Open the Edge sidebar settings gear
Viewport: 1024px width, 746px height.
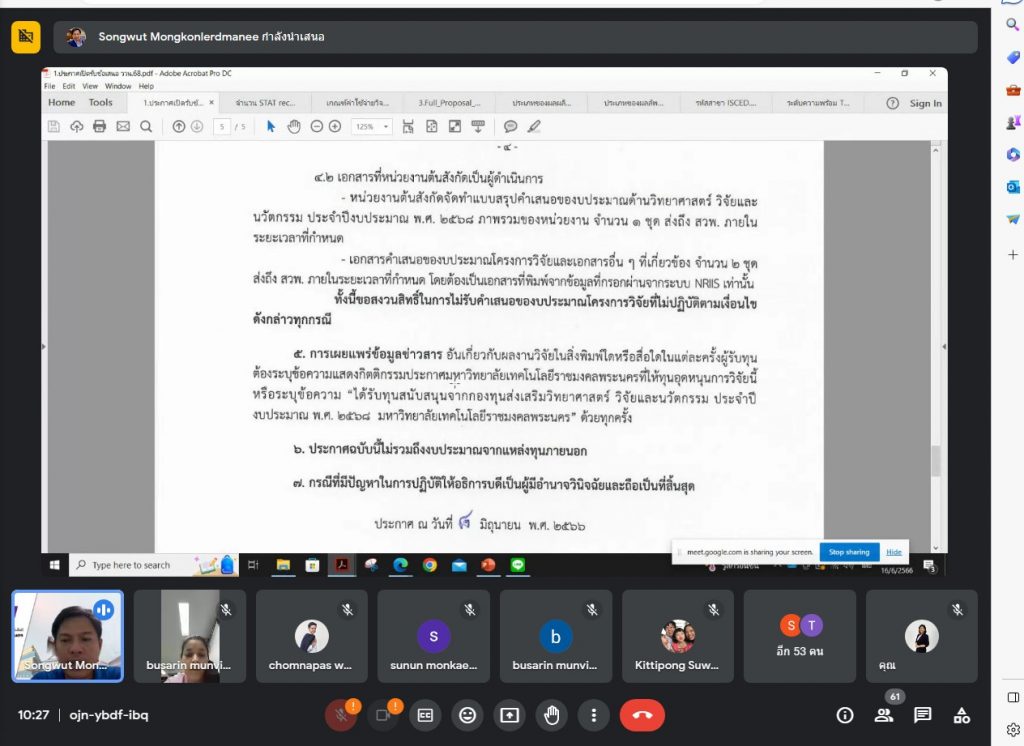coord(1013,730)
